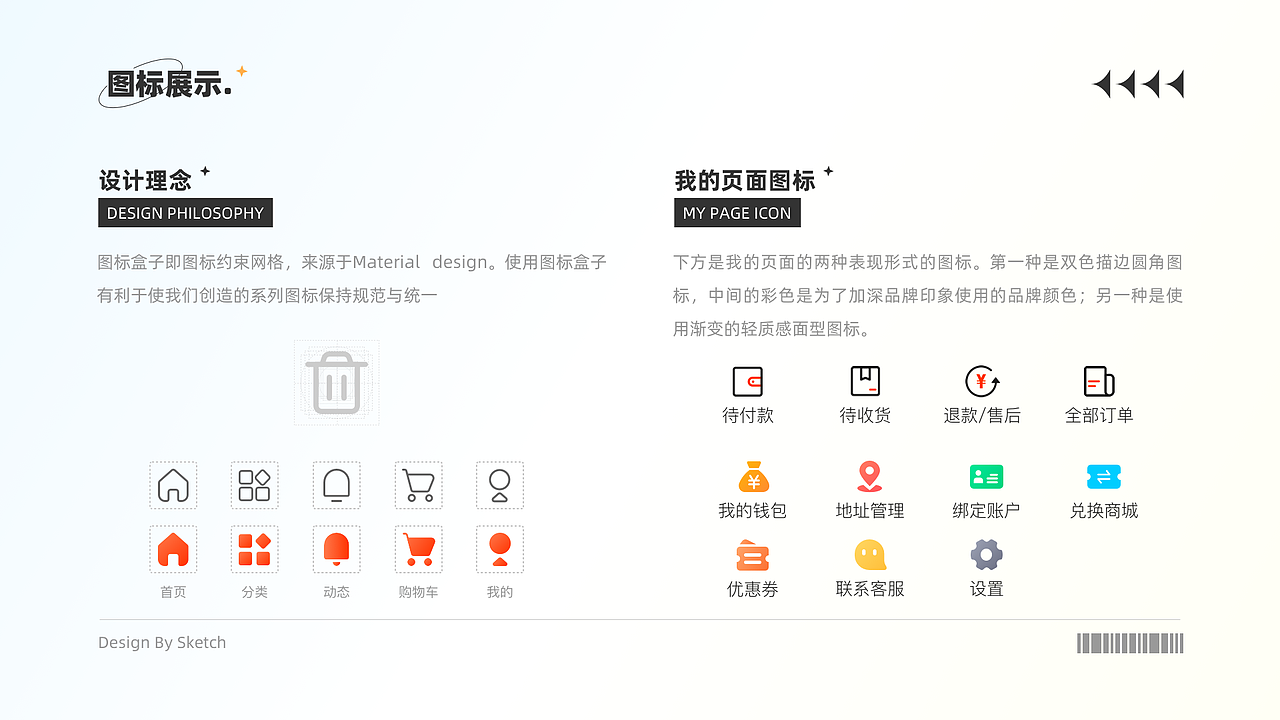
Task: Select the blue 兑换商城 exchange ticket icon
Action: pyautogui.click(x=1103, y=478)
